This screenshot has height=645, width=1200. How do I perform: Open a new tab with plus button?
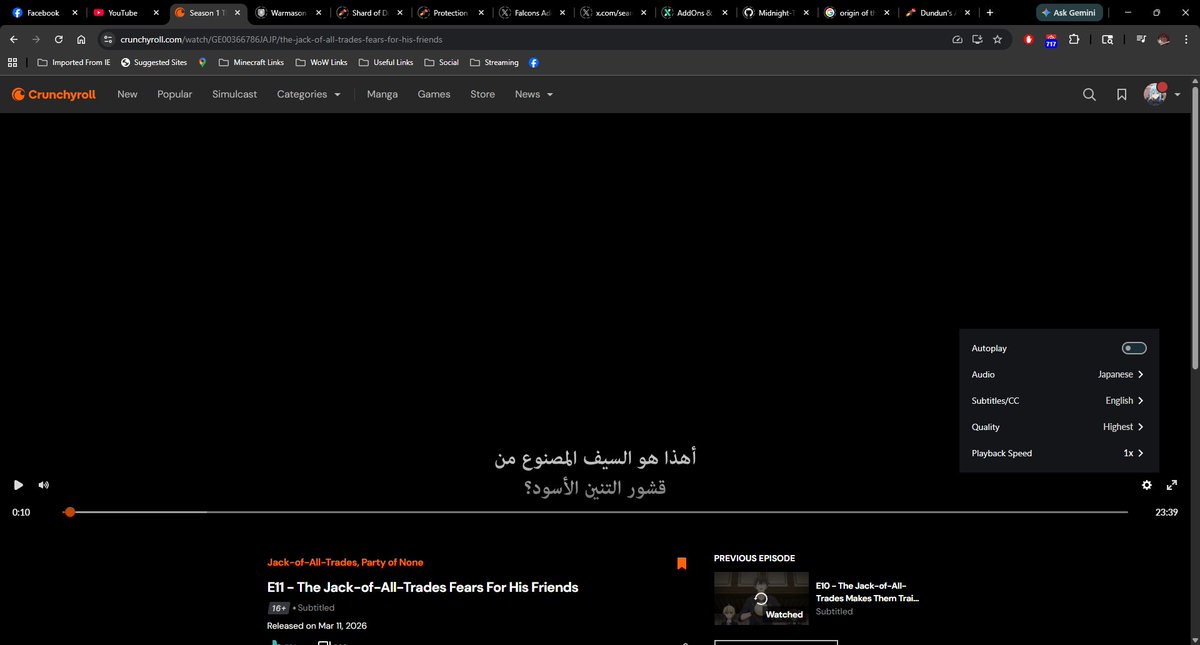pyautogui.click(x=990, y=13)
